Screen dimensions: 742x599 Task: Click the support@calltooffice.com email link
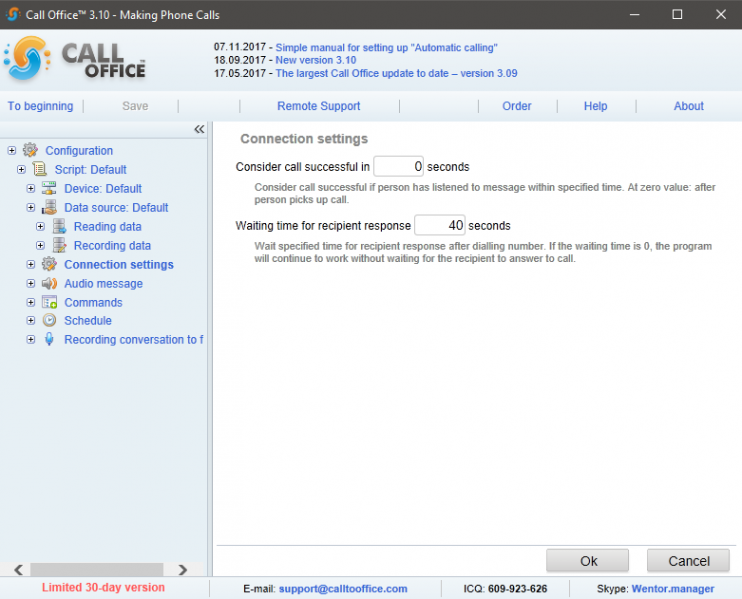click(x=343, y=589)
